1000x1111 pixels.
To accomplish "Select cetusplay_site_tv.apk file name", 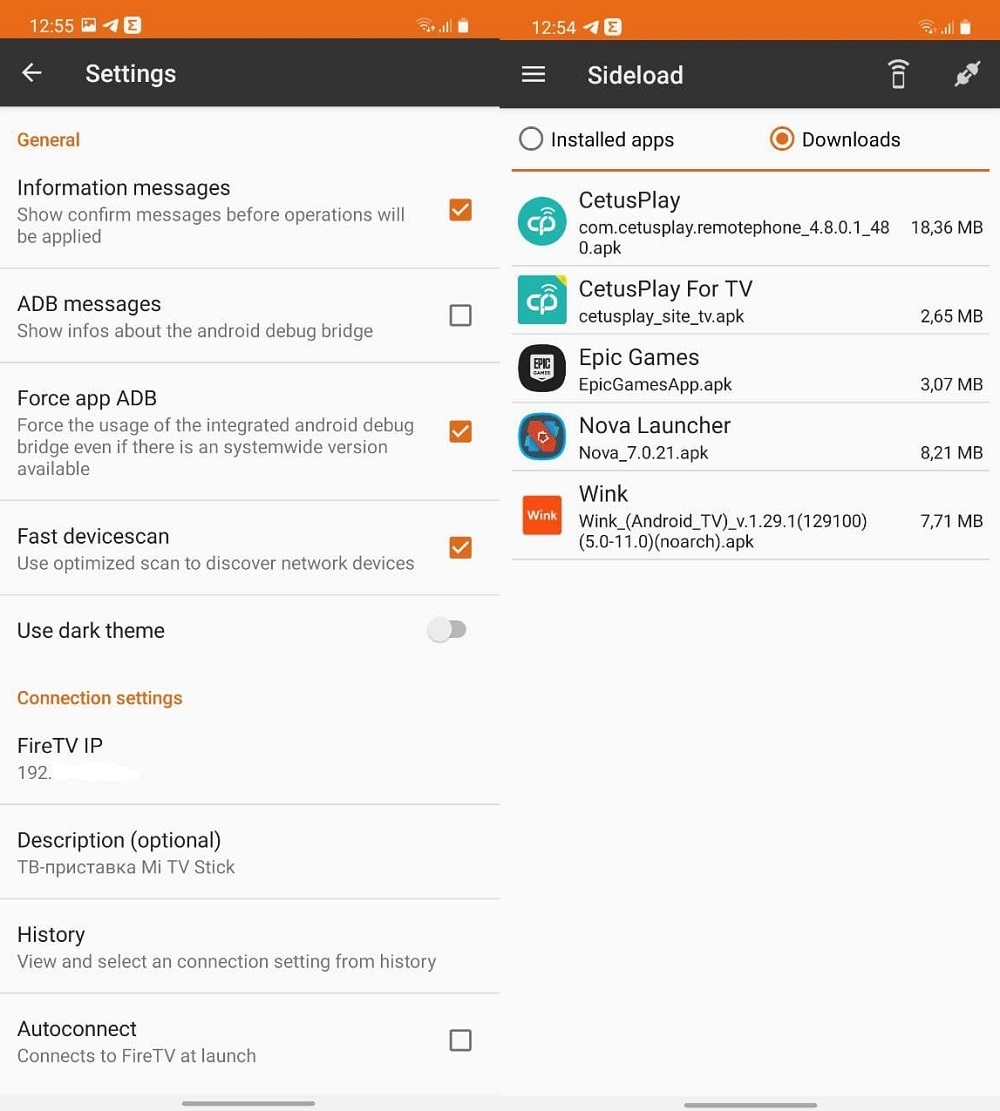I will [x=661, y=316].
